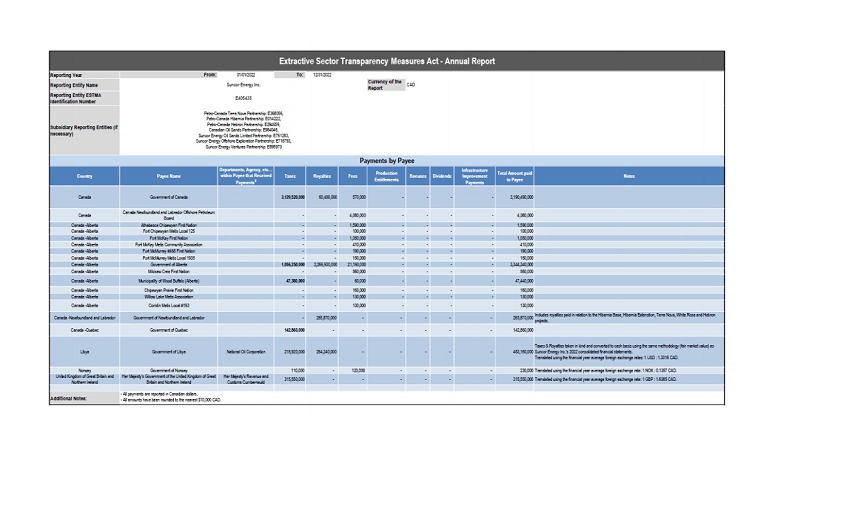Select 'Fort Chipewyan Metis Local 125' cell
Viewport: 849px width, 515px height.
169,231
